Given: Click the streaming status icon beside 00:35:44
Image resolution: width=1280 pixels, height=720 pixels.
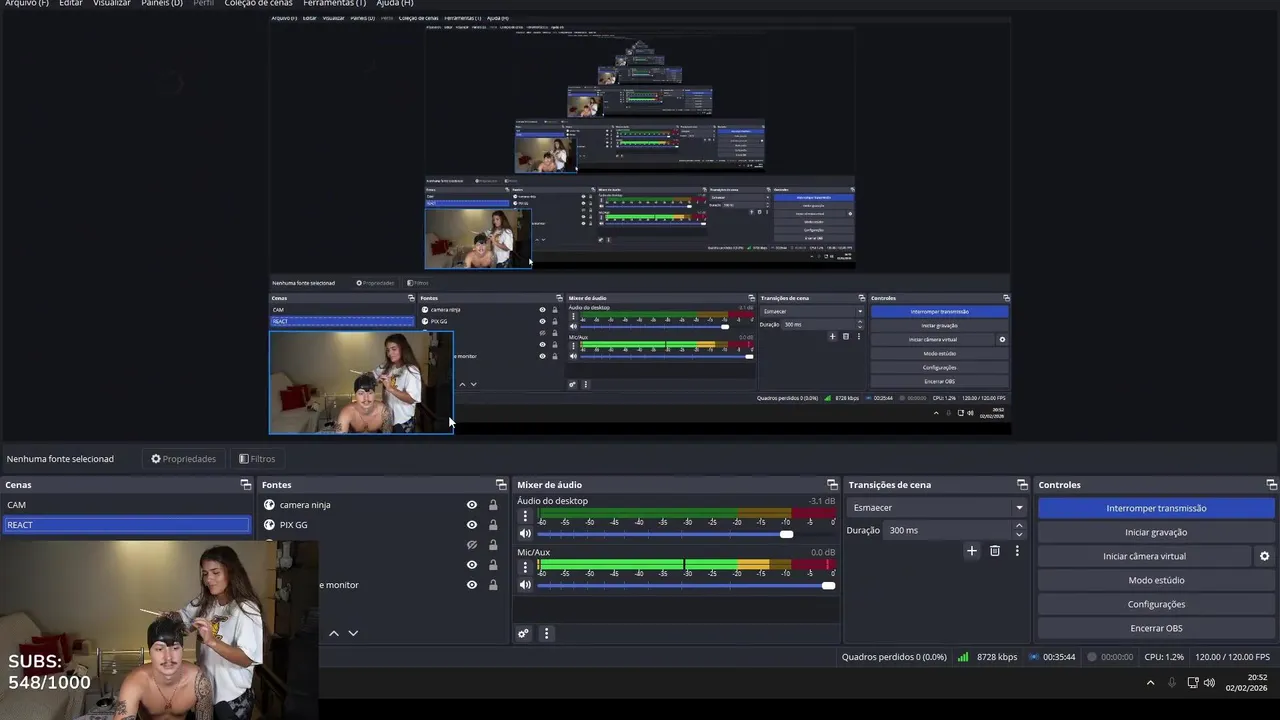Looking at the screenshot, I should [1033, 657].
